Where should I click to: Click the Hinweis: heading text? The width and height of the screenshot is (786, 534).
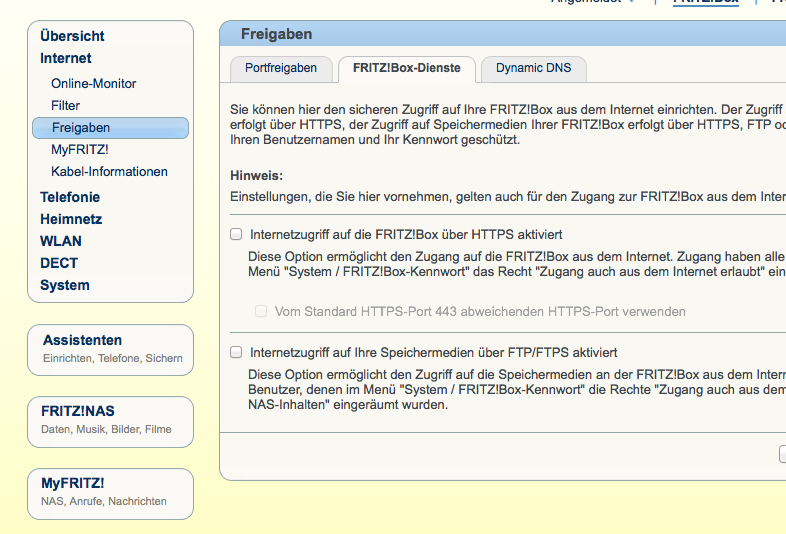coord(257,175)
